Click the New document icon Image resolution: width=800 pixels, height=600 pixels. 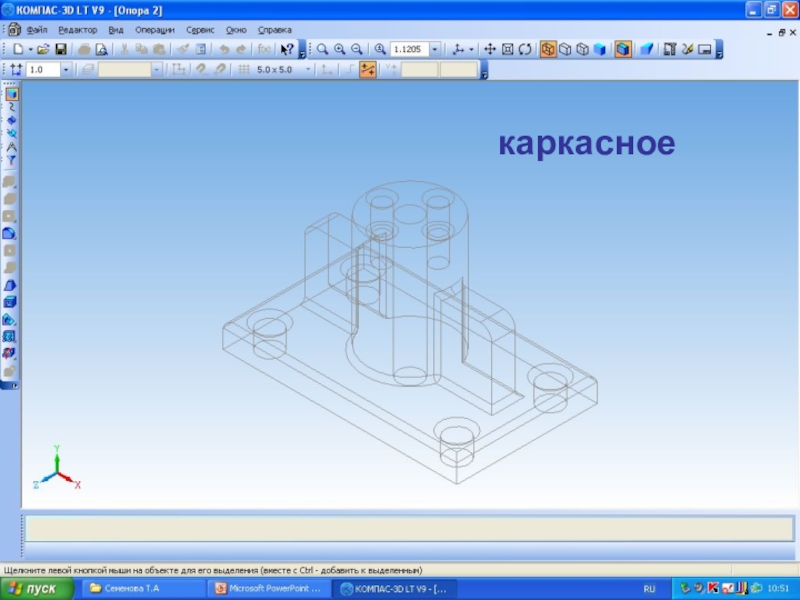pyautogui.click(x=17, y=49)
